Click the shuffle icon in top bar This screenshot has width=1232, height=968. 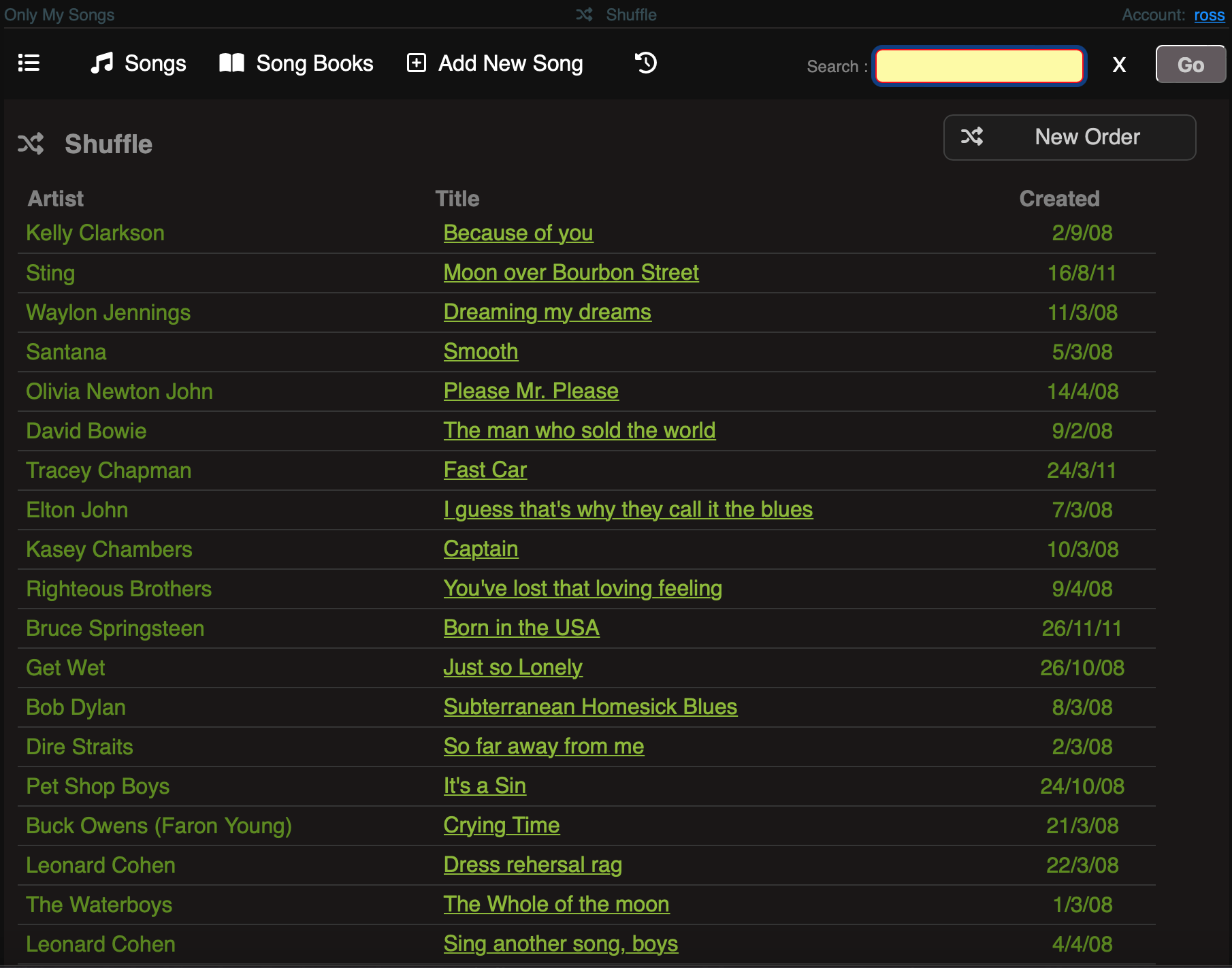(584, 14)
